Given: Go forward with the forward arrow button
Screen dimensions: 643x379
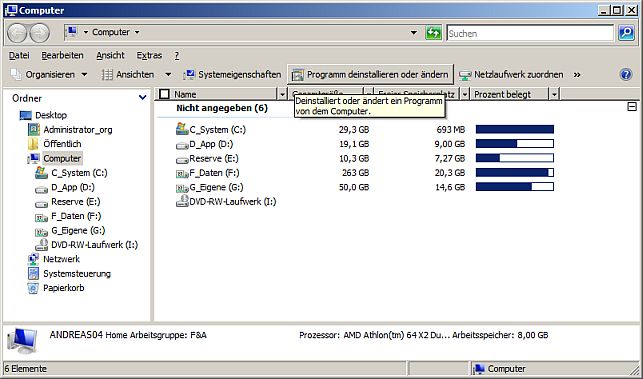Looking at the screenshot, I should pos(40,33).
